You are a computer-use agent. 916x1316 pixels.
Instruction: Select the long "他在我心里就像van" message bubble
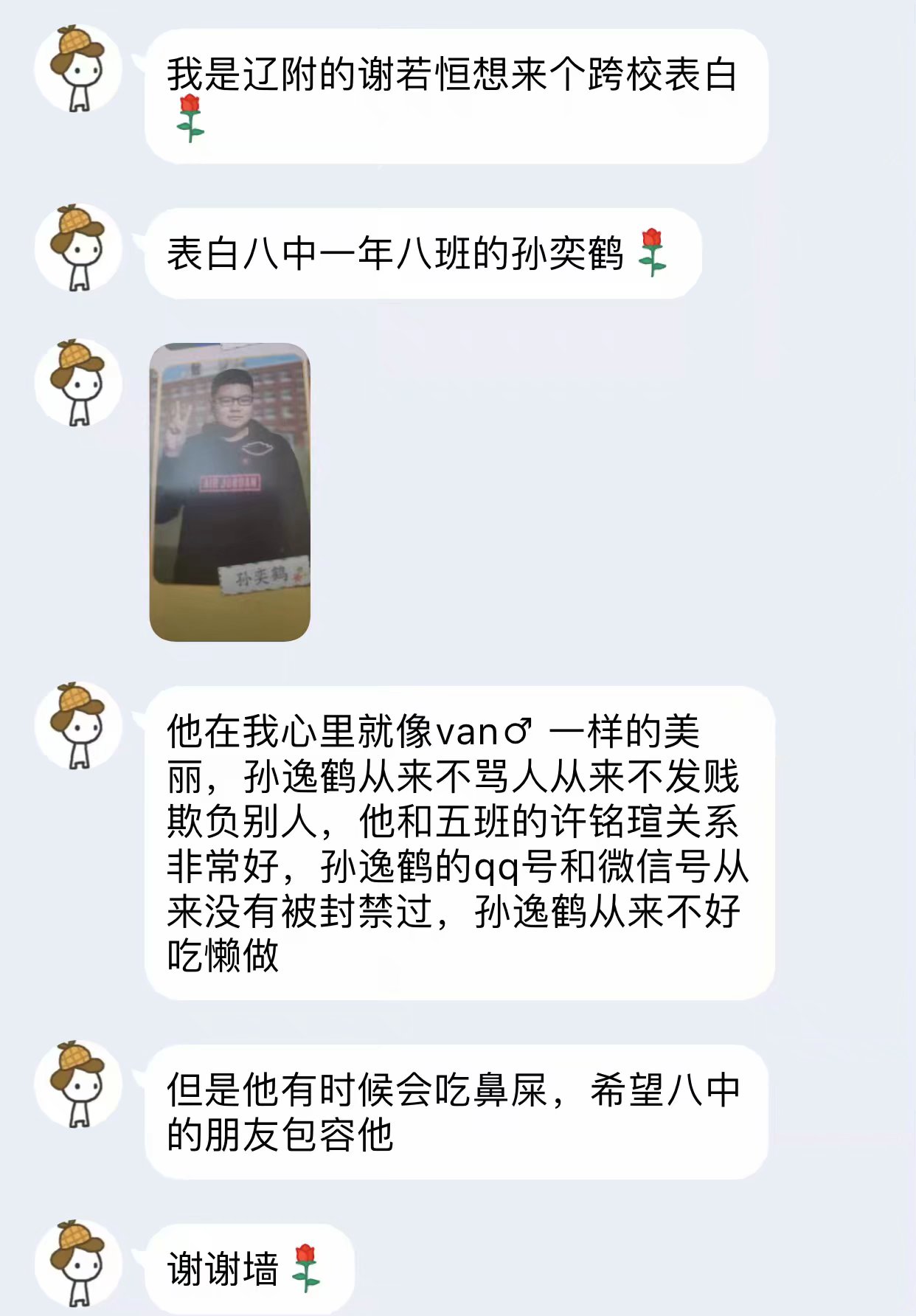pos(459,843)
